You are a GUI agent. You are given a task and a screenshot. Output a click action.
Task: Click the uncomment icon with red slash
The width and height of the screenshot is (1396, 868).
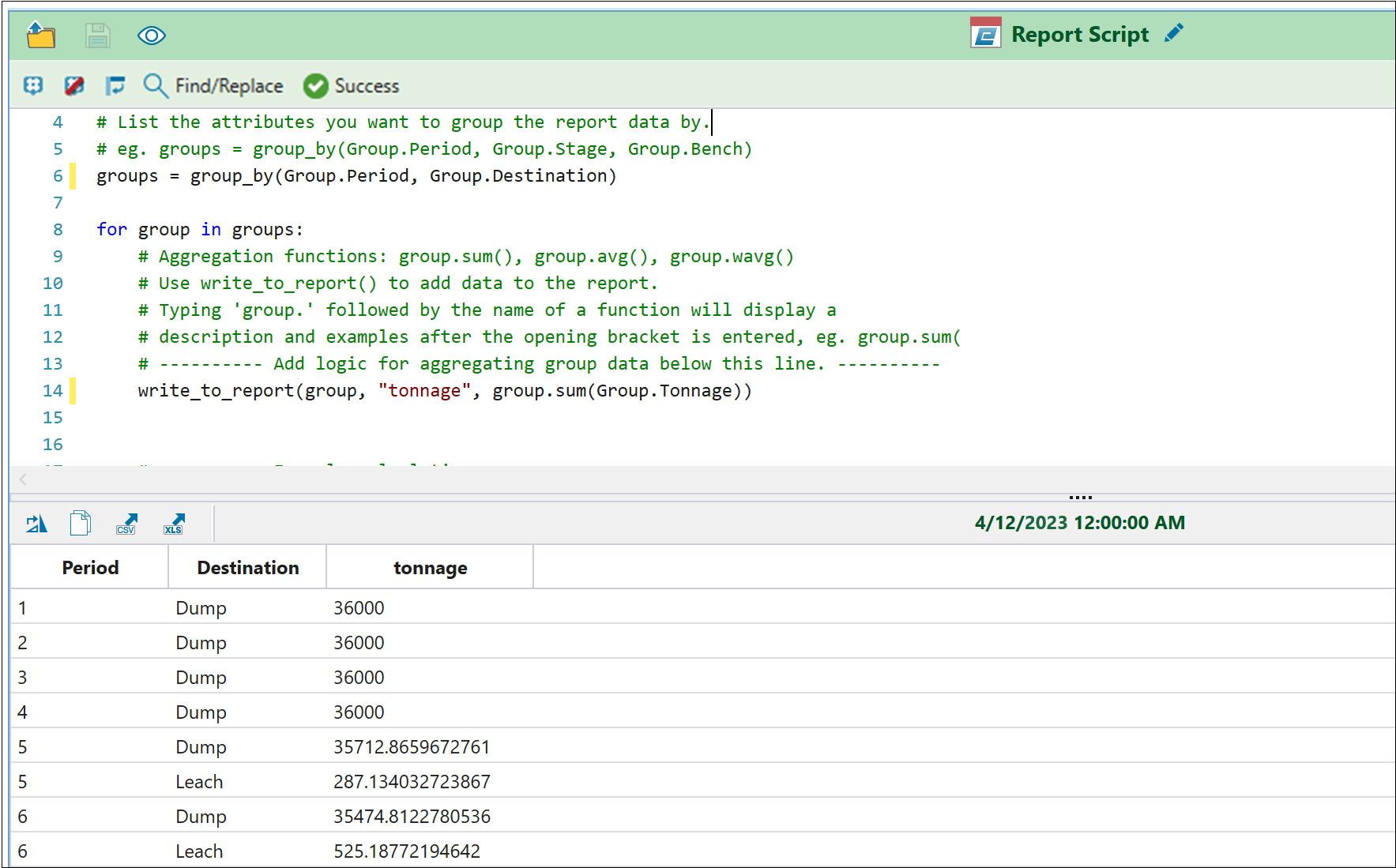coord(74,85)
